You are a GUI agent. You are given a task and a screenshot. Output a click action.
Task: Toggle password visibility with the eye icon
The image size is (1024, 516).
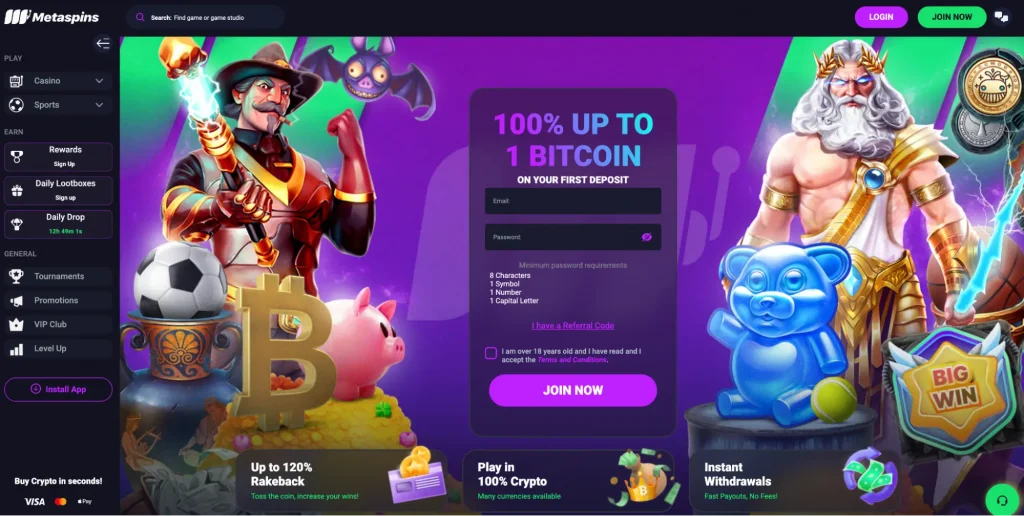click(647, 237)
